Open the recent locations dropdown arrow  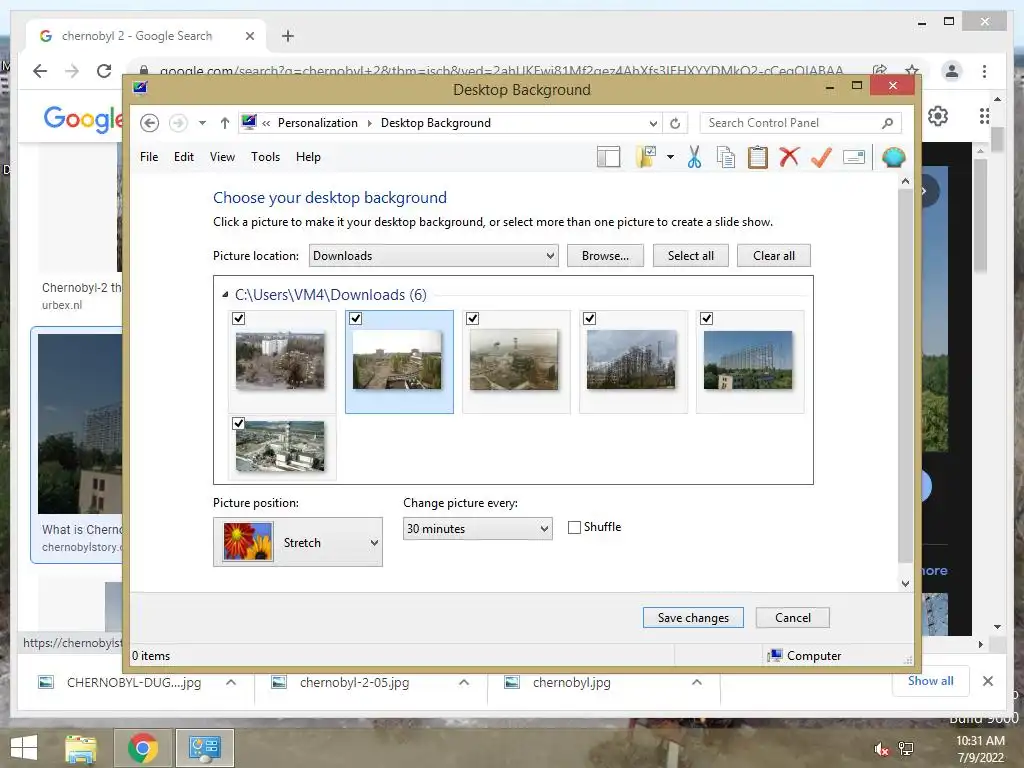202,123
